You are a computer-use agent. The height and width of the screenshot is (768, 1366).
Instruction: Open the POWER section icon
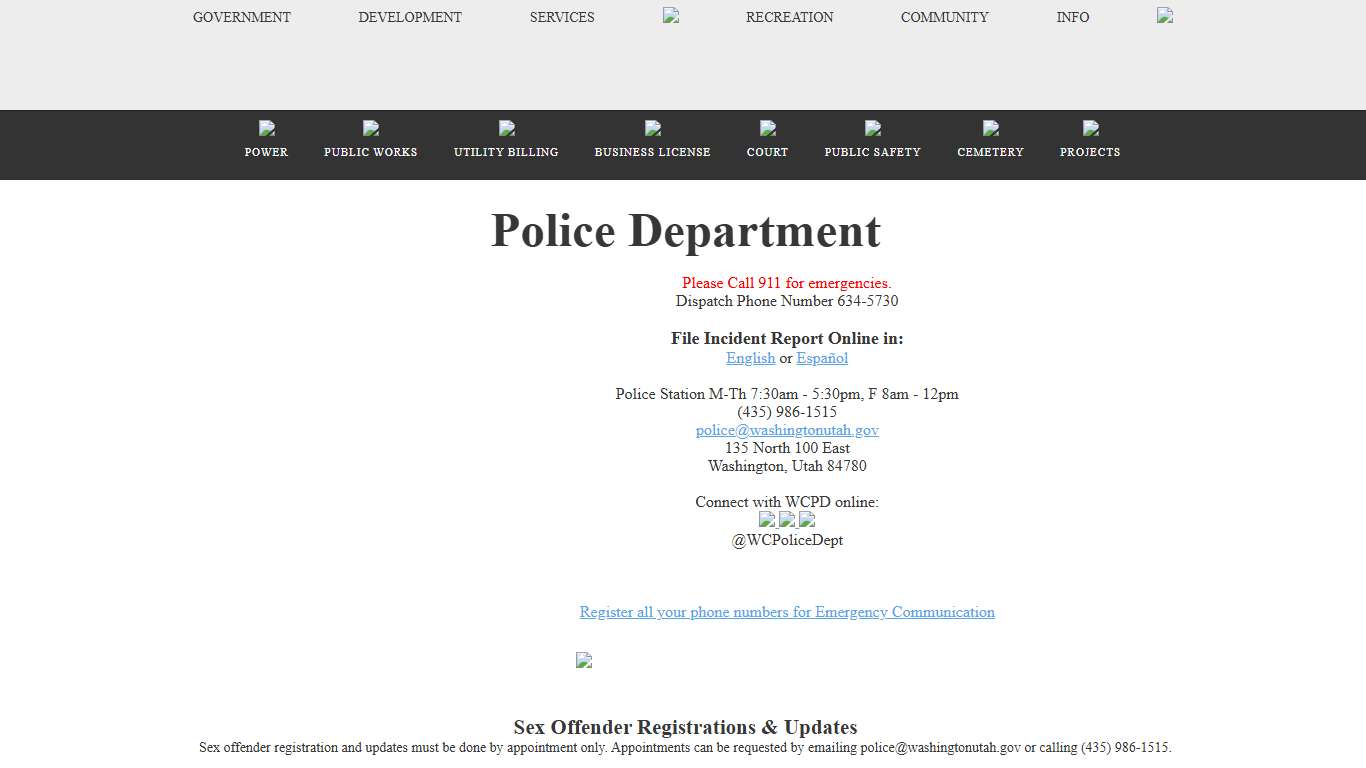coord(266,128)
